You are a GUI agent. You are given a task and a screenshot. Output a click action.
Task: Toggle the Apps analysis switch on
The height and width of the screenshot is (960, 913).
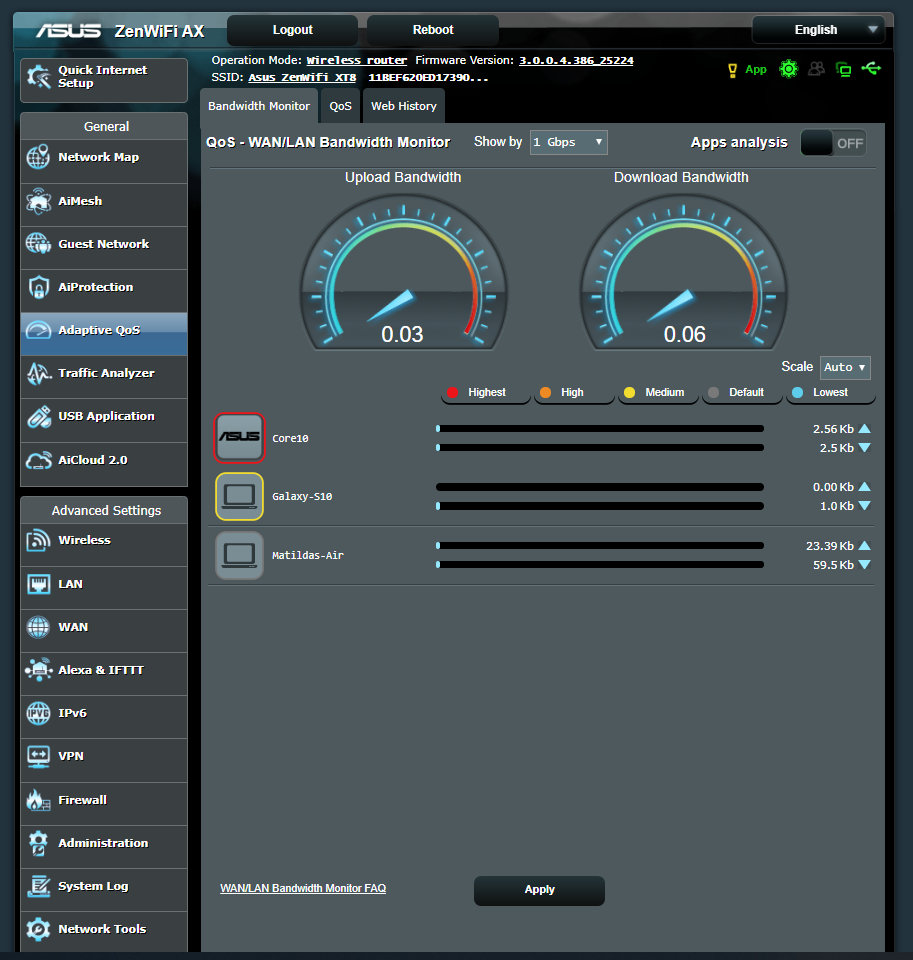(x=833, y=143)
